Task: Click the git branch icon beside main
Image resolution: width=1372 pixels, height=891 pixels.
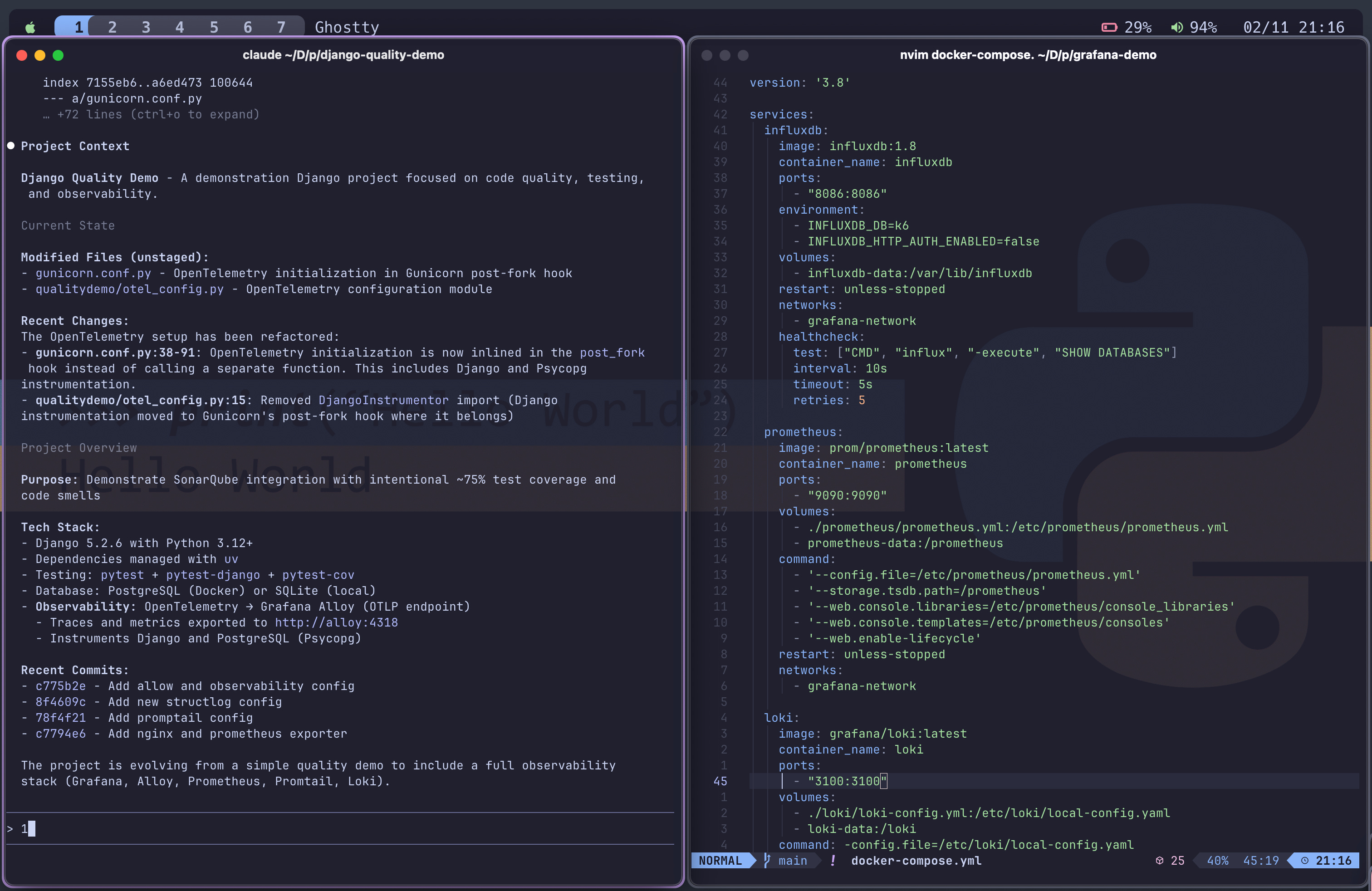Action: point(767,860)
